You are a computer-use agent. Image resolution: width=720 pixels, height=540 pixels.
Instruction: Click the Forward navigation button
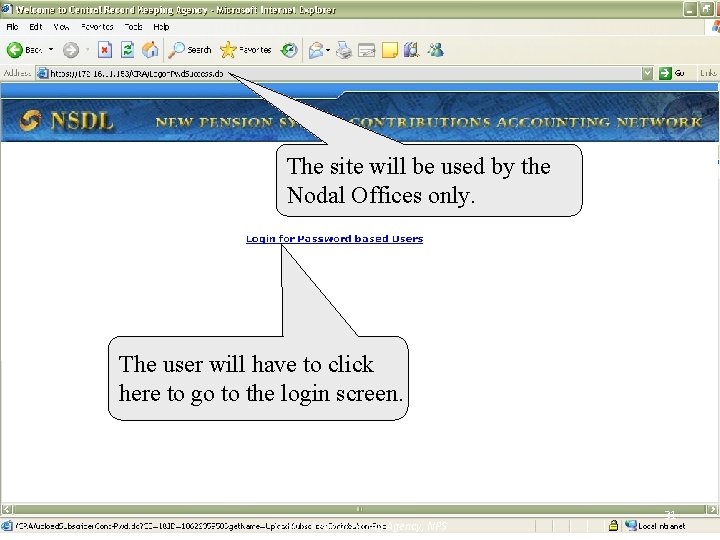coord(71,50)
